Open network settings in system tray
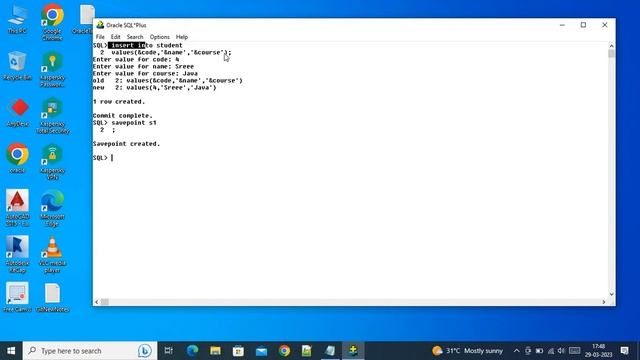The image size is (640, 360). point(551,351)
